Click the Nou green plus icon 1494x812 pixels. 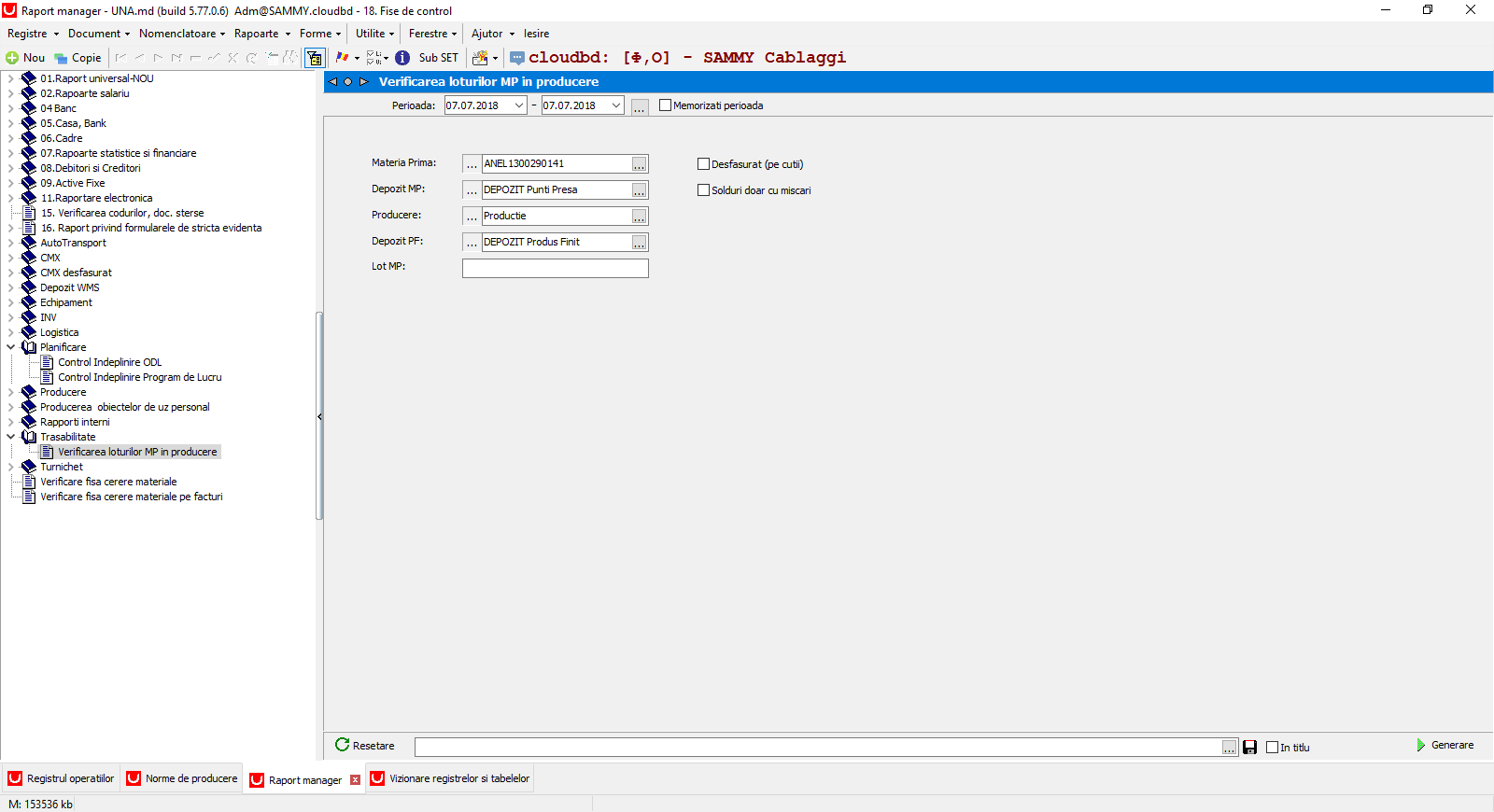pos(12,58)
